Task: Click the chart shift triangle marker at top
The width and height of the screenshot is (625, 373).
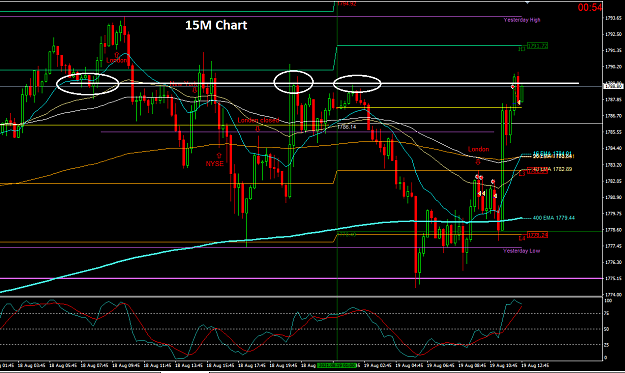Action: (527, 2)
